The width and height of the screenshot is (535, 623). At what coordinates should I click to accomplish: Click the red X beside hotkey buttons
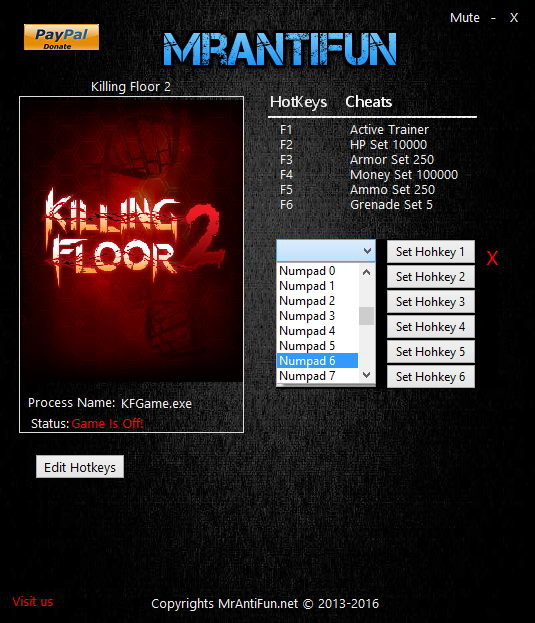click(492, 259)
